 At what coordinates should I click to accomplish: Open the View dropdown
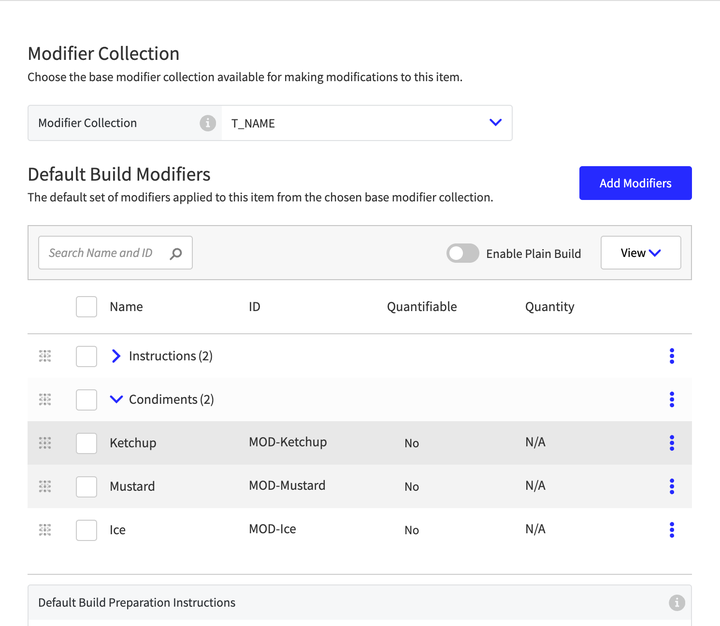click(641, 253)
